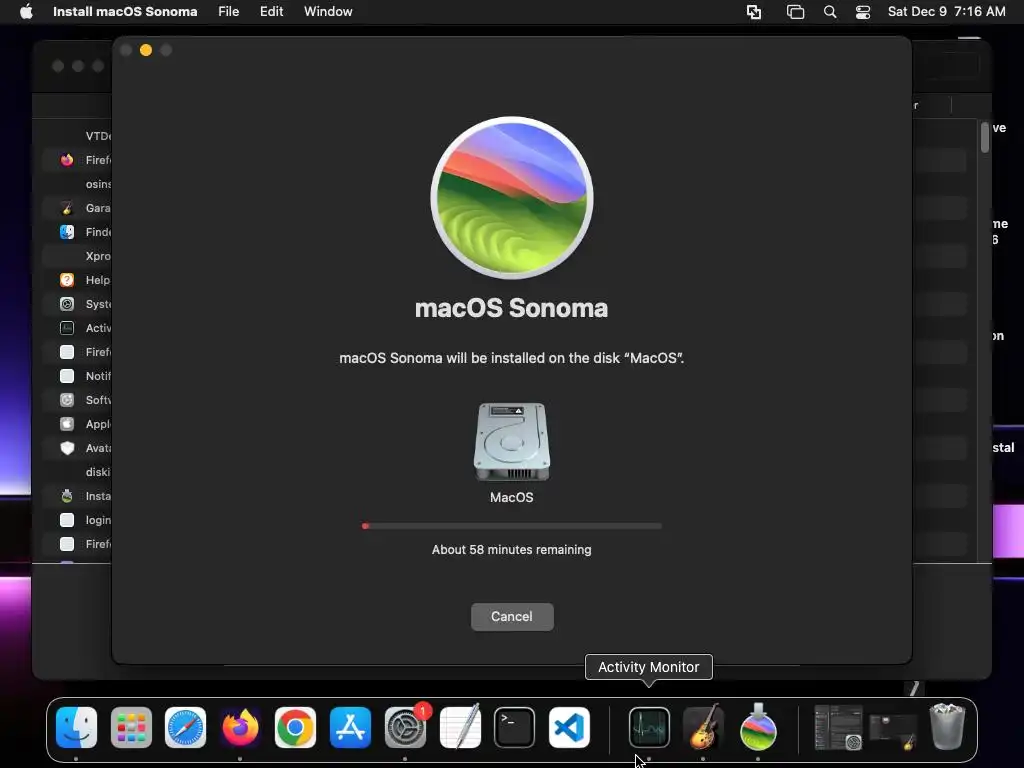
Task: Select the Help process row in Activity Monitor
Action: pyautogui.click(x=77, y=280)
